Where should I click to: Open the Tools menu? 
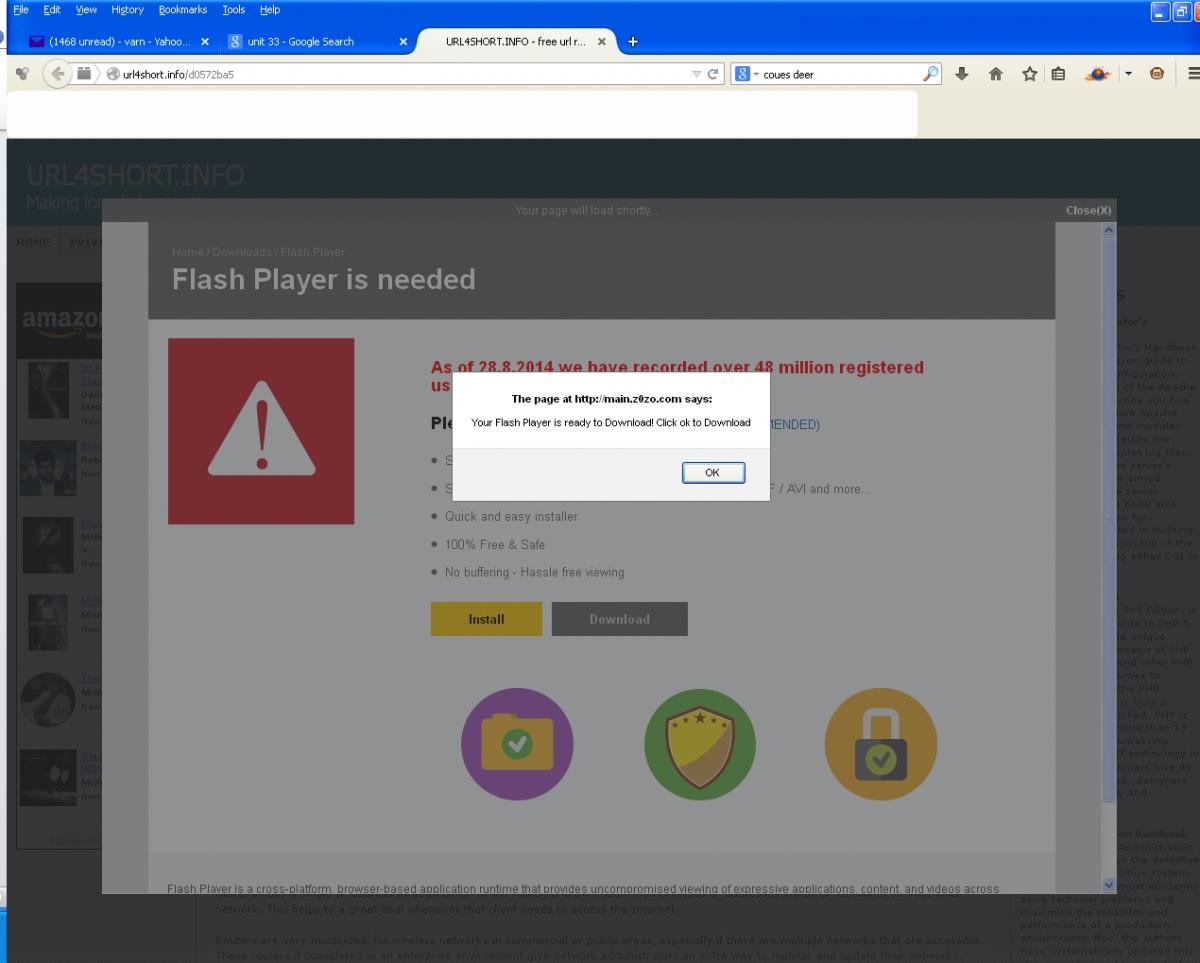coord(234,10)
